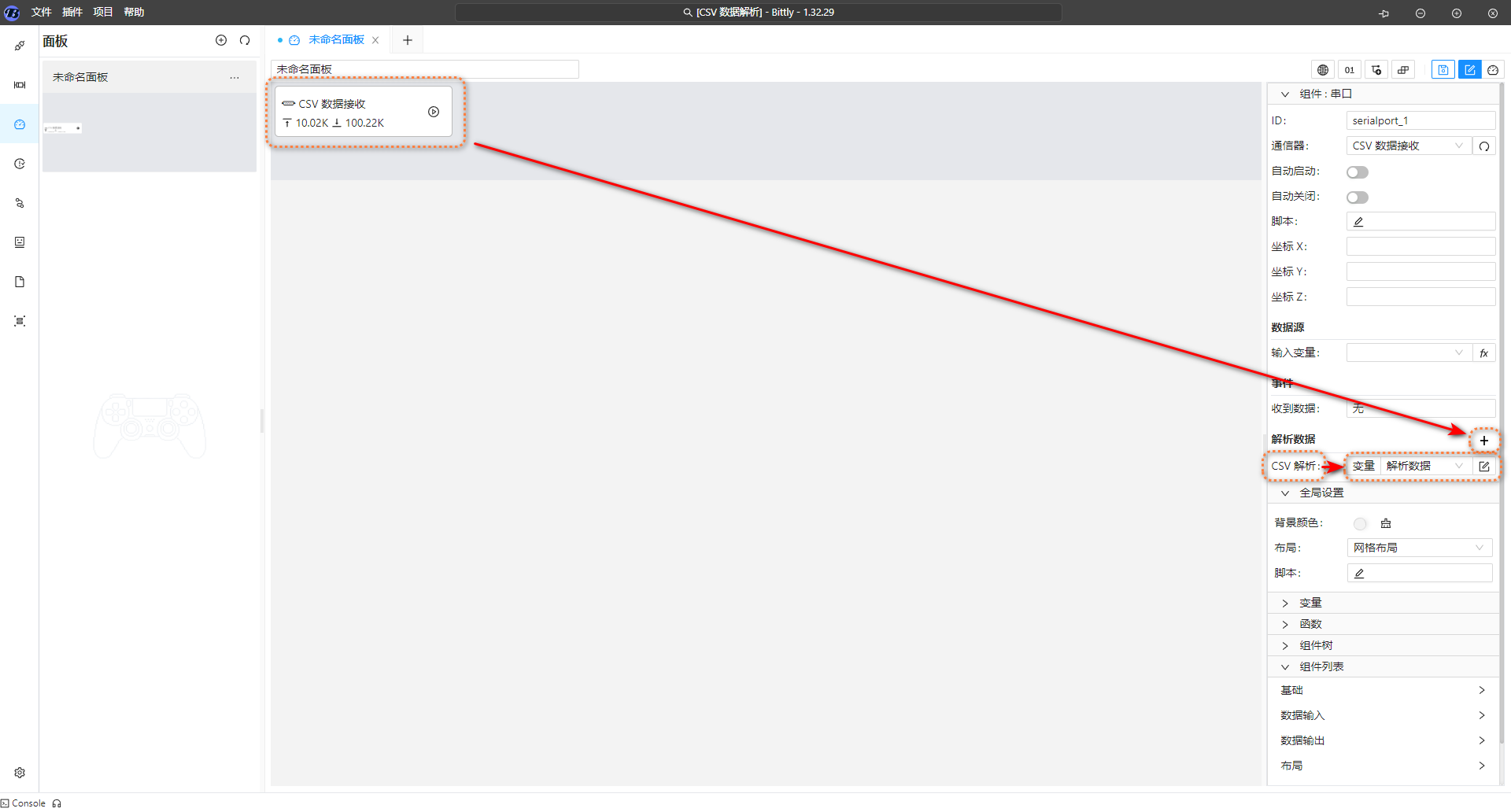Viewport: 1511px width, 812px height.
Task: Click the plug connection icon in left sidebar
Action: click(x=20, y=46)
